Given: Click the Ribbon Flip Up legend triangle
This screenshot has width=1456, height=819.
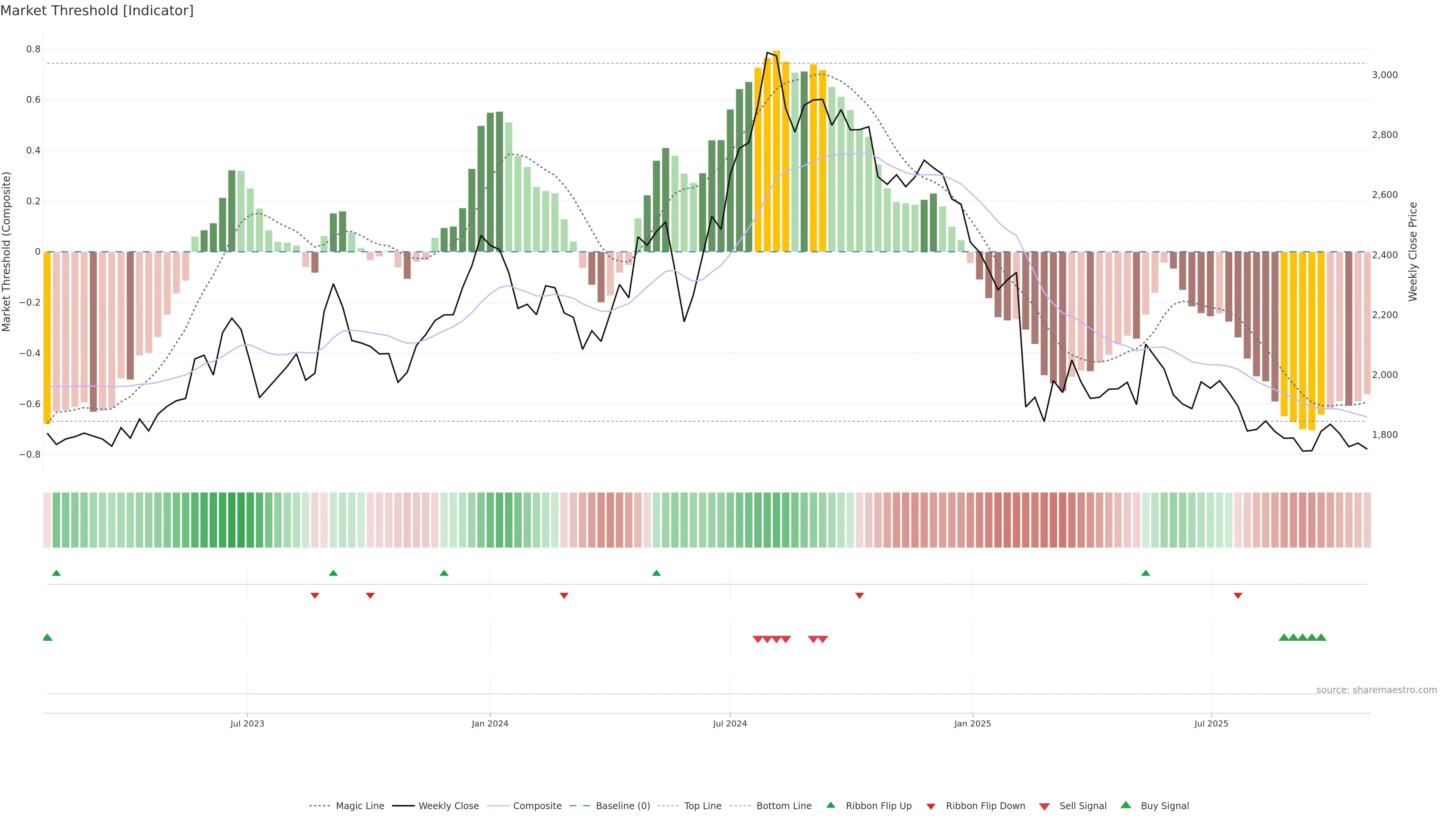Looking at the screenshot, I should pos(830,805).
